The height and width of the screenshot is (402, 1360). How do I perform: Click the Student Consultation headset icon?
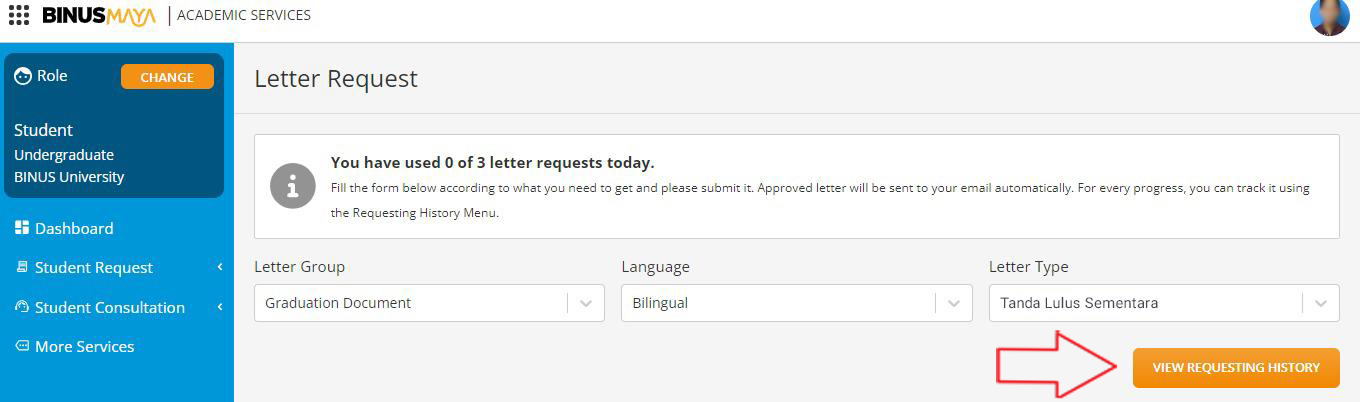(x=22, y=307)
